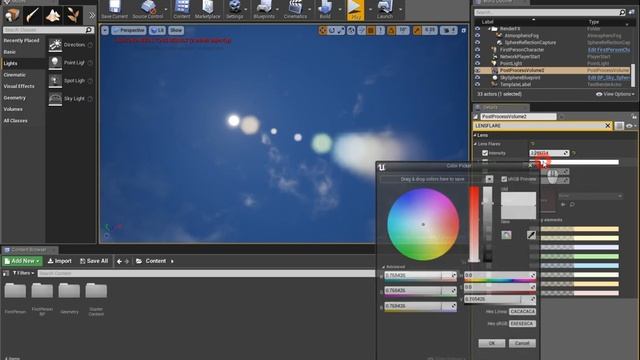Hide NetworkPlayerStart via its eye icon
The image size is (640, 360).
point(477,56)
